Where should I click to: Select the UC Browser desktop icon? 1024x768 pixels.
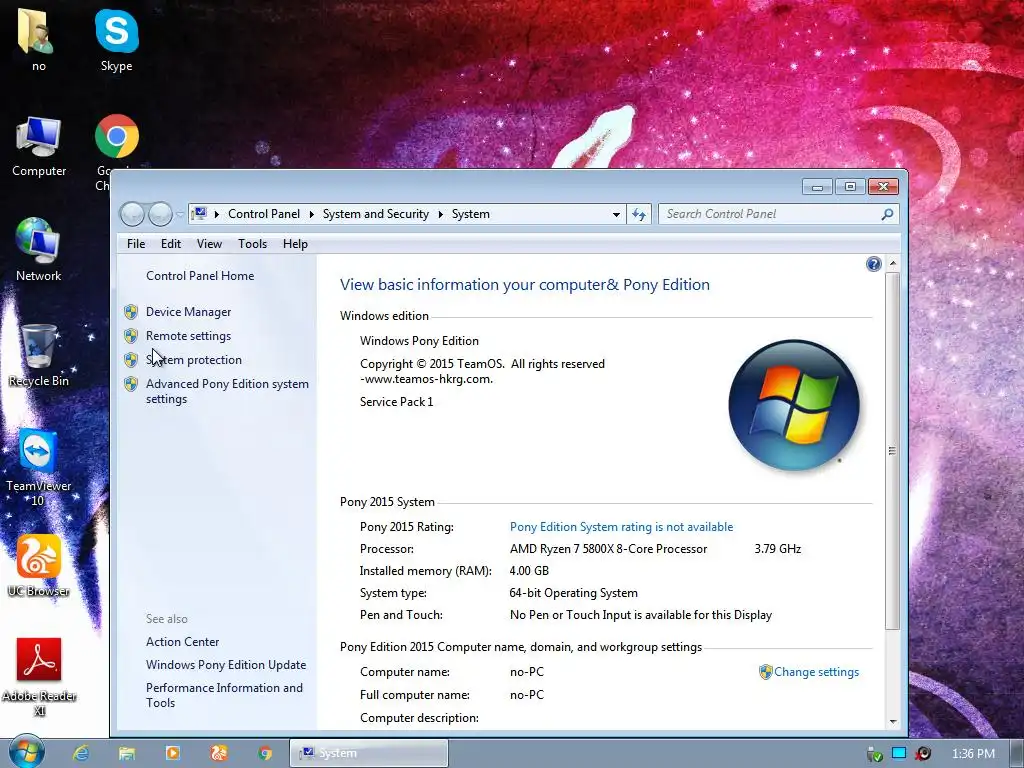tap(39, 566)
